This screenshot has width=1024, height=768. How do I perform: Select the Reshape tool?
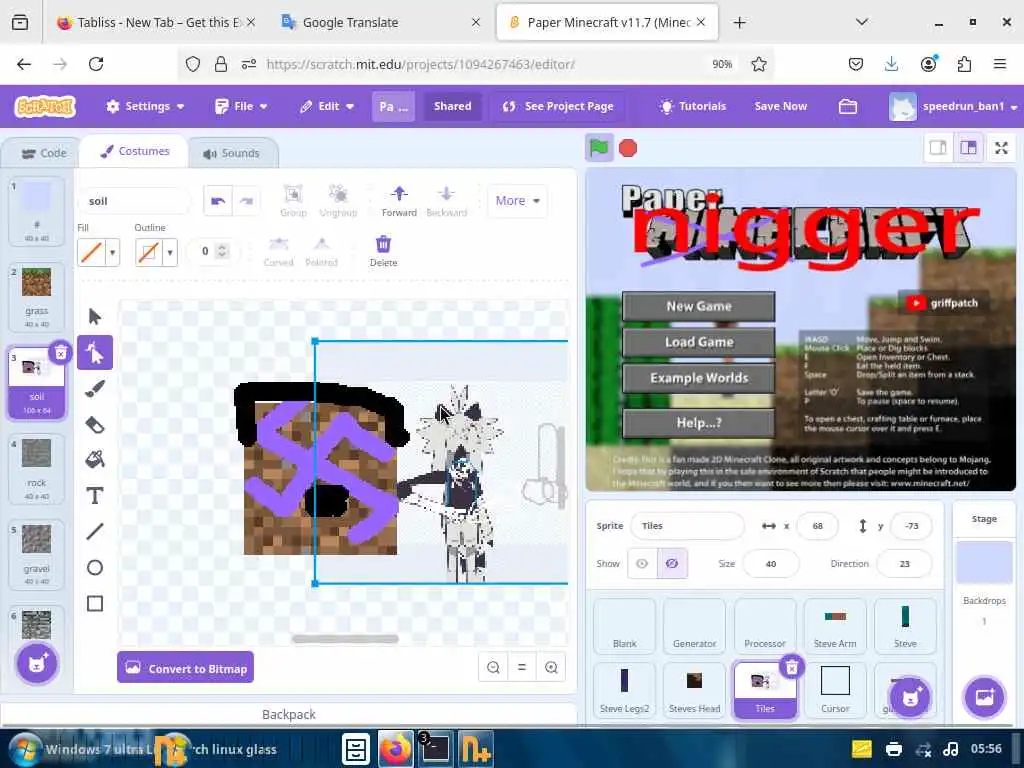(x=95, y=353)
